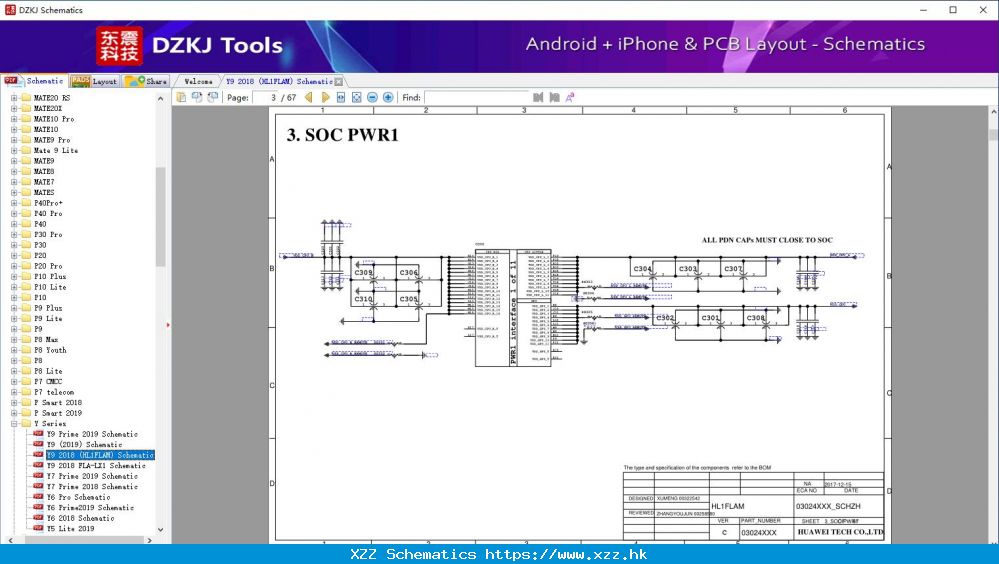Click the fit width icon
This screenshot has width=999, height=564.
click(x=341, y=98)
